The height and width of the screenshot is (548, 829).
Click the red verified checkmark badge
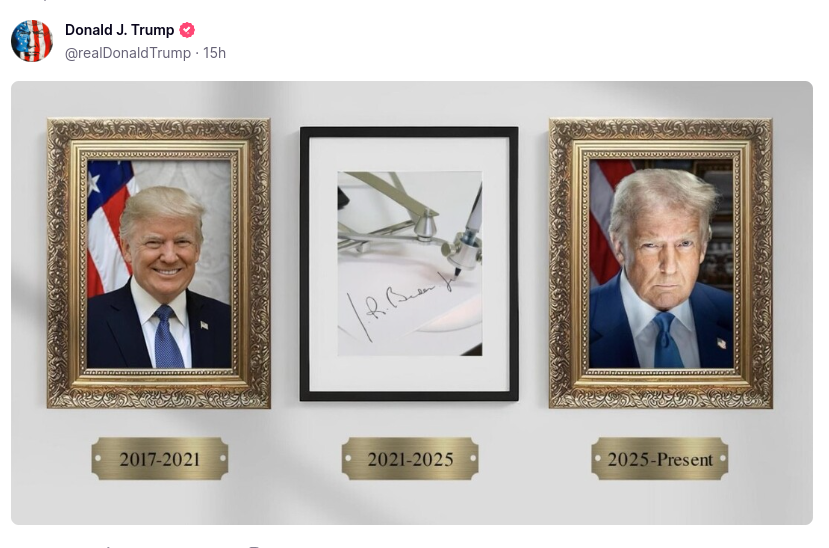pos(187,30)
